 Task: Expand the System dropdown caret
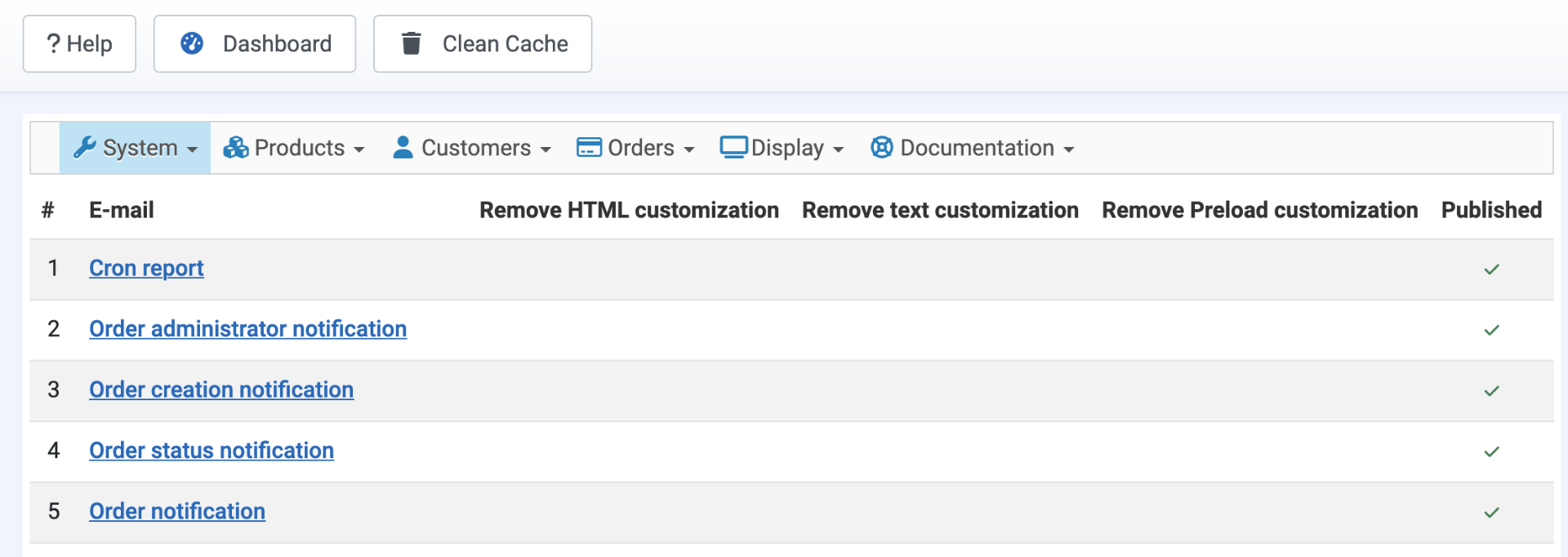(193, 149)
